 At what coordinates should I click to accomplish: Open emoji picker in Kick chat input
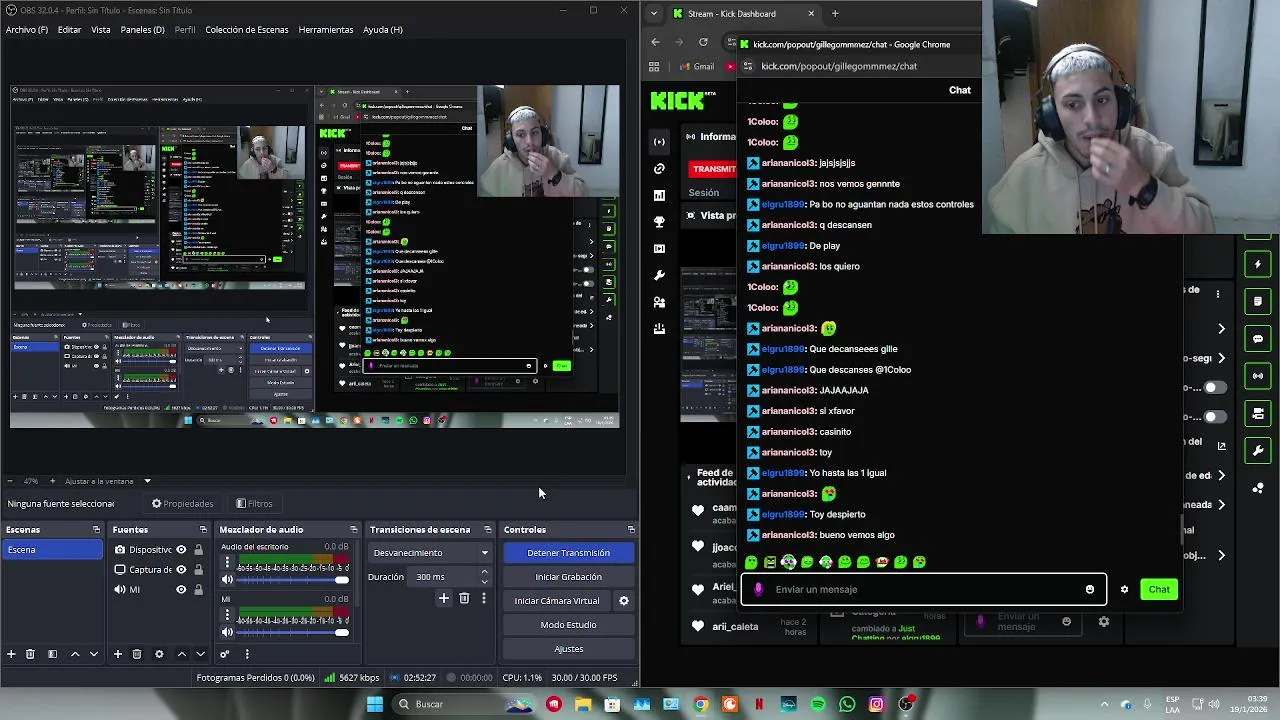tap(1090, 589)
